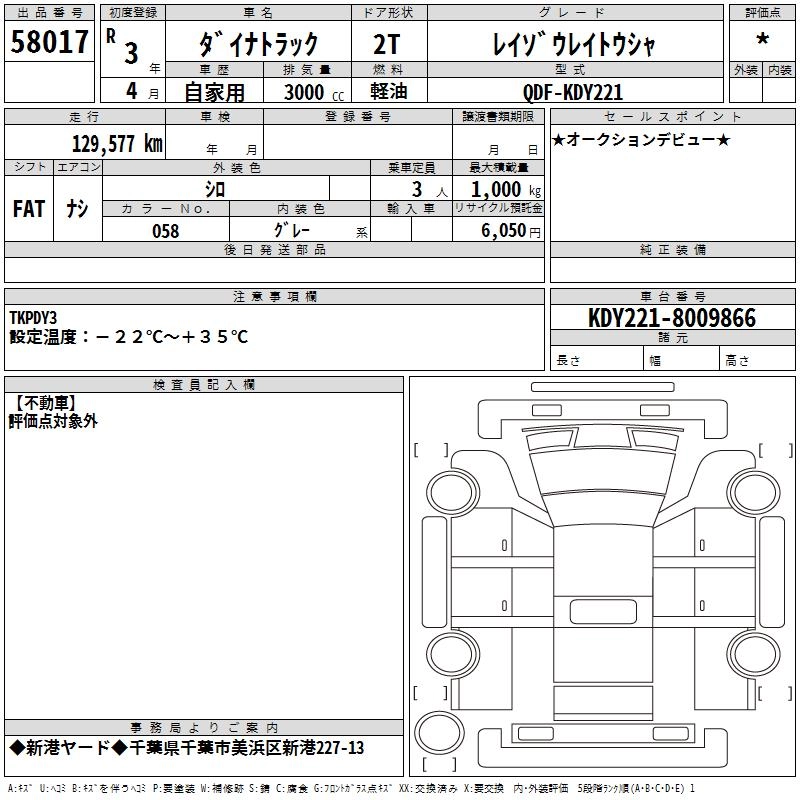Click the 純正装備 header
This screenshot has height=800, width=800.
pyautogui.click(x=673, y=249)
